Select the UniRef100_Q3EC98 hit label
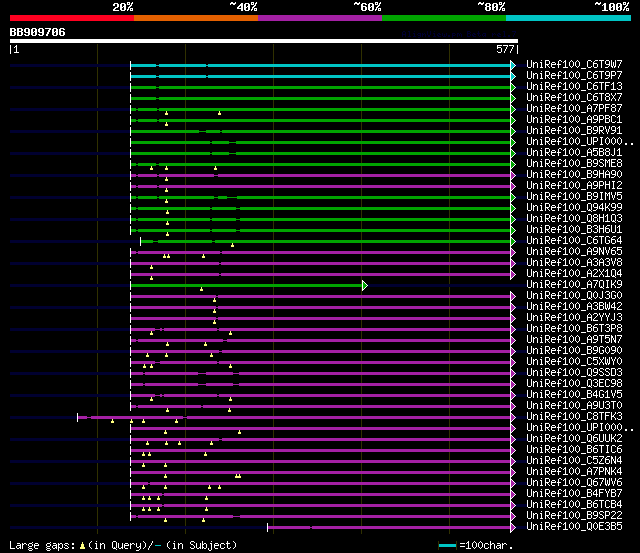 coord(574,384)
